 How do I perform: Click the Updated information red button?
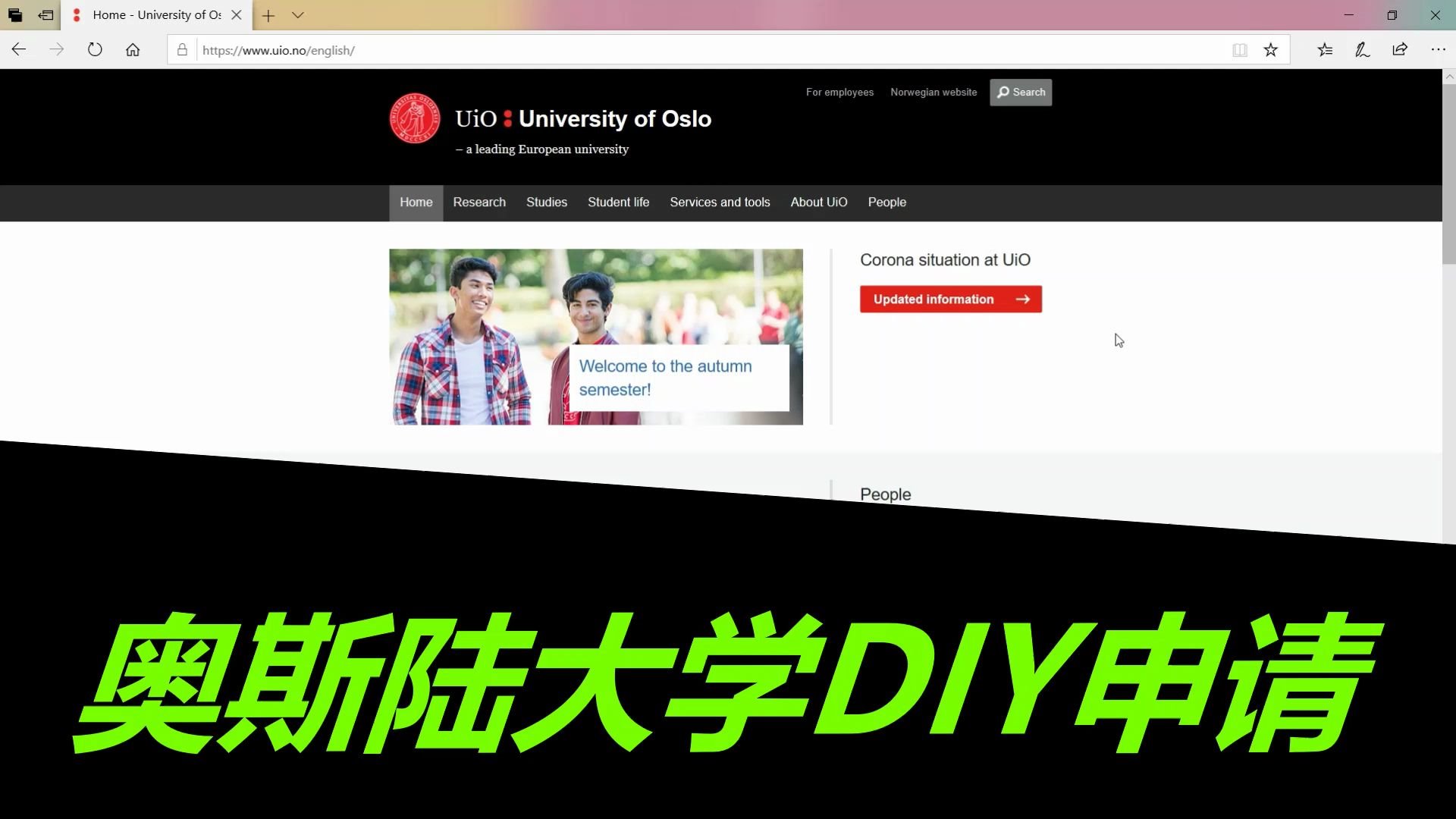(951, 299)
